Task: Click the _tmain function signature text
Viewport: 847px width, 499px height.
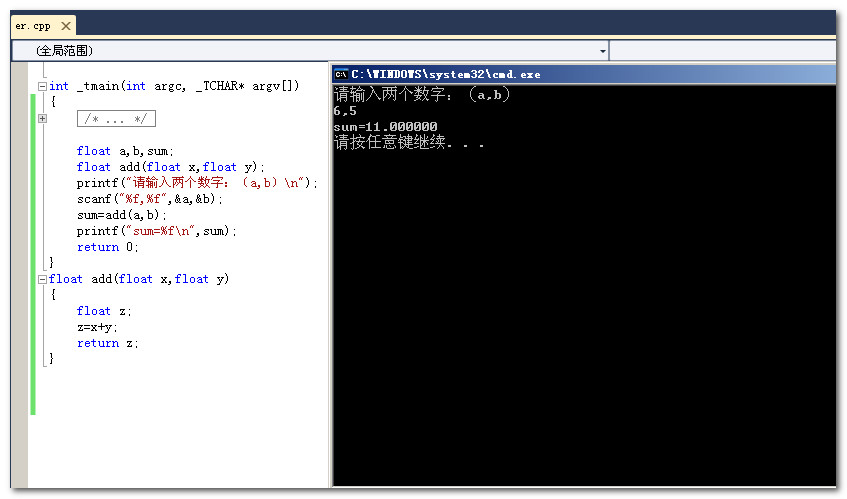Action: tap(174, 86)
